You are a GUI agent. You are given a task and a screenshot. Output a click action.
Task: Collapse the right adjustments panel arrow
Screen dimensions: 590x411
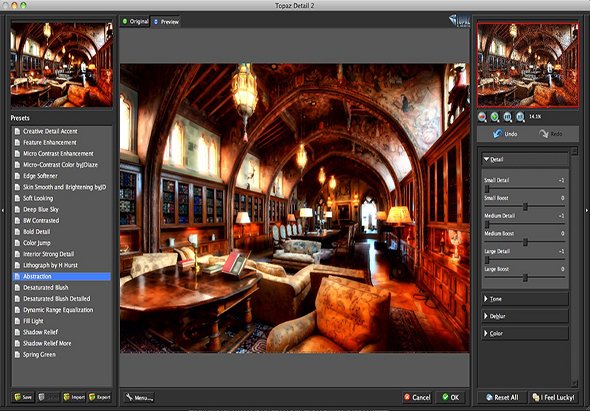[x=587, y=210]
